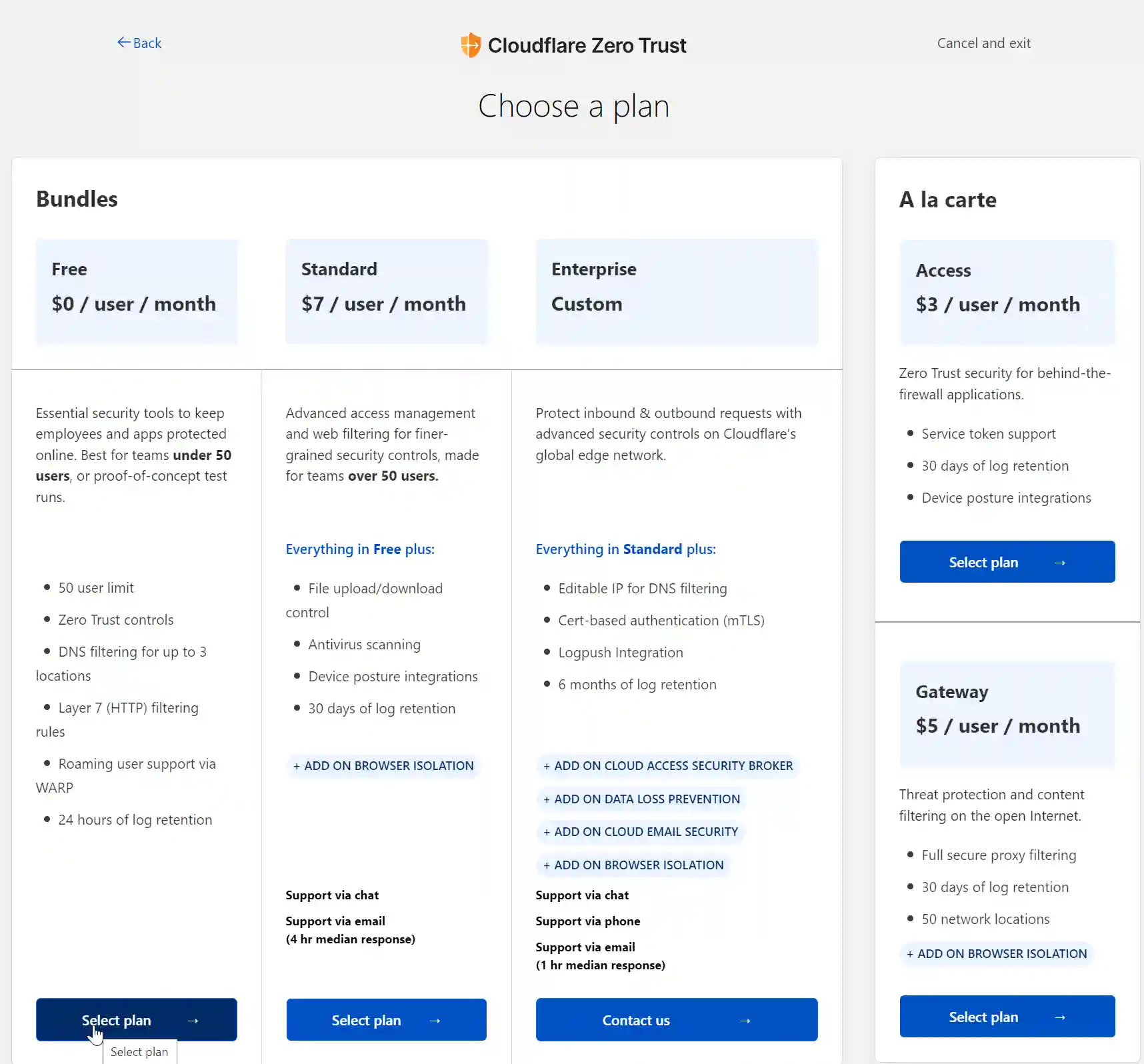Click the back arrow icon

(123, 42)
